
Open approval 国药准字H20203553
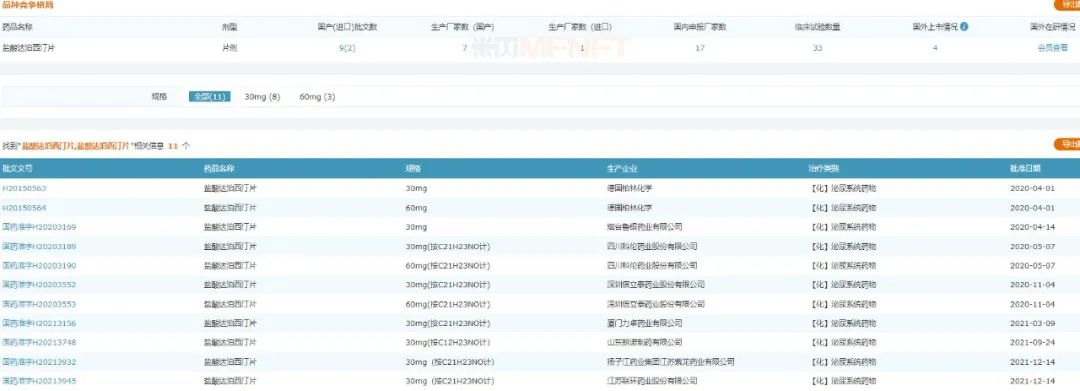point(39,304)
